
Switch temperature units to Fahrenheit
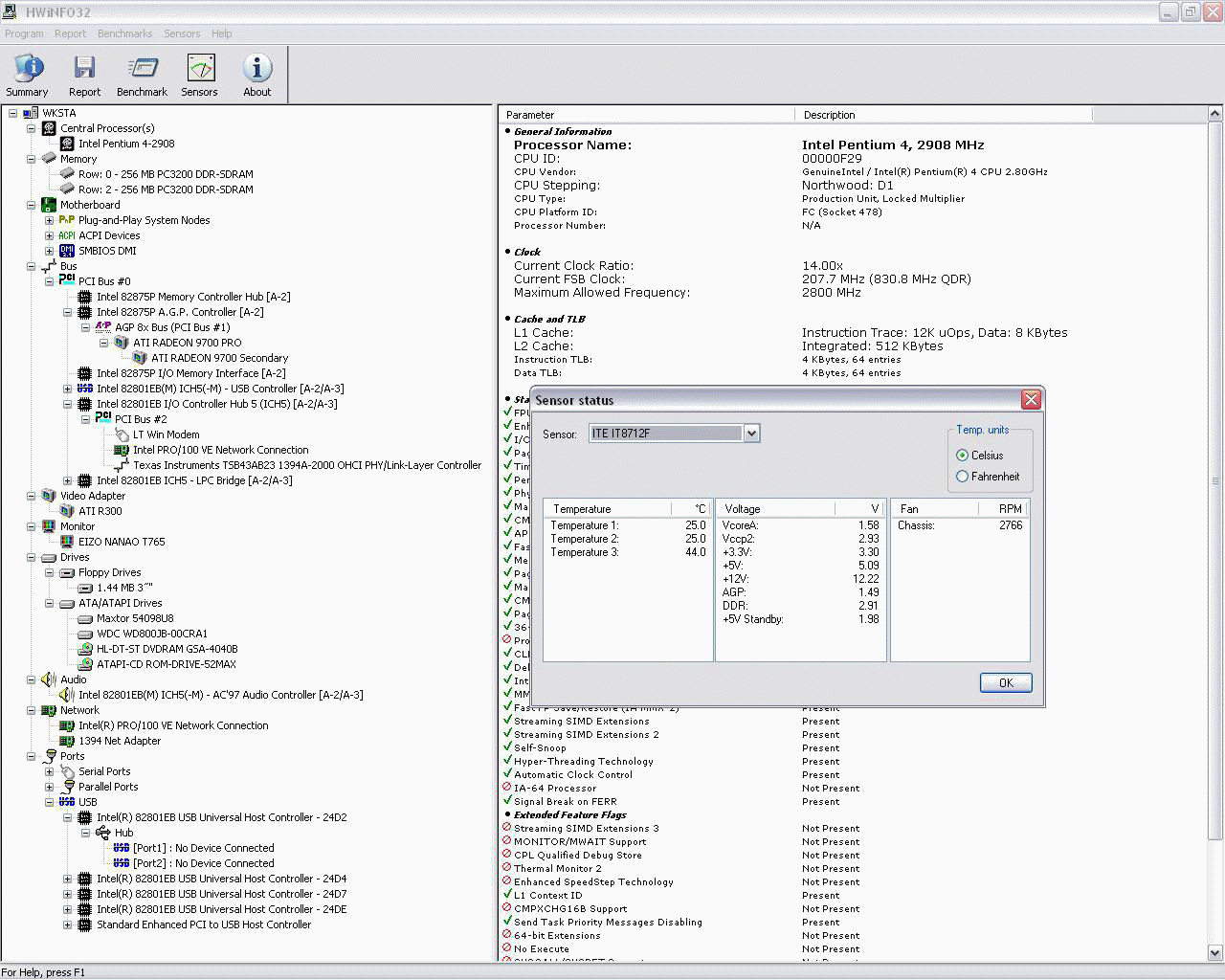click(963, 477)
